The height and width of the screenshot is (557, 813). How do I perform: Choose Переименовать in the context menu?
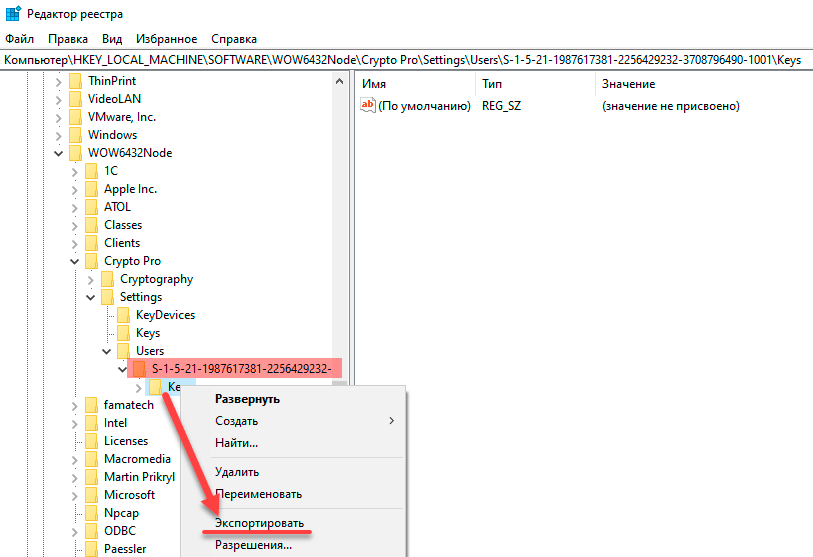(258, 494)
